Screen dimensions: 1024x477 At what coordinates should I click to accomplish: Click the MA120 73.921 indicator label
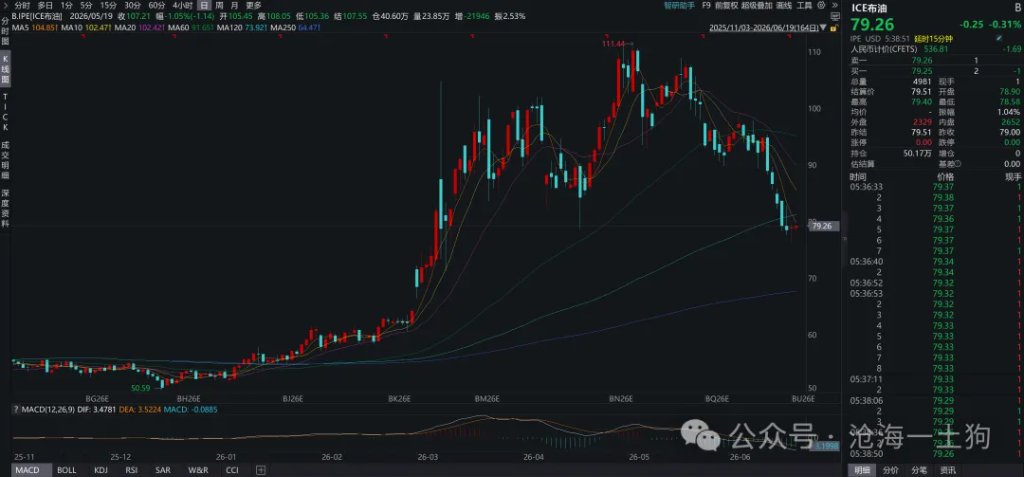240,27
